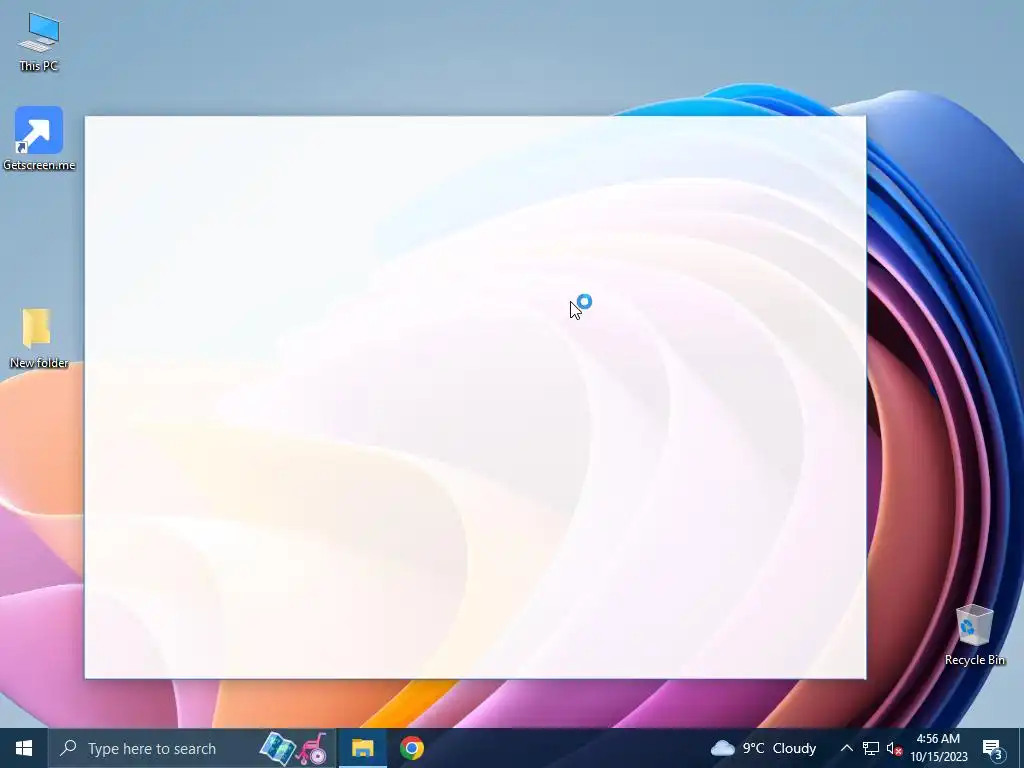The image size is (1024, 768).
Task: Click the magnifier icon in taskbar search
Action: coord(68,748)
